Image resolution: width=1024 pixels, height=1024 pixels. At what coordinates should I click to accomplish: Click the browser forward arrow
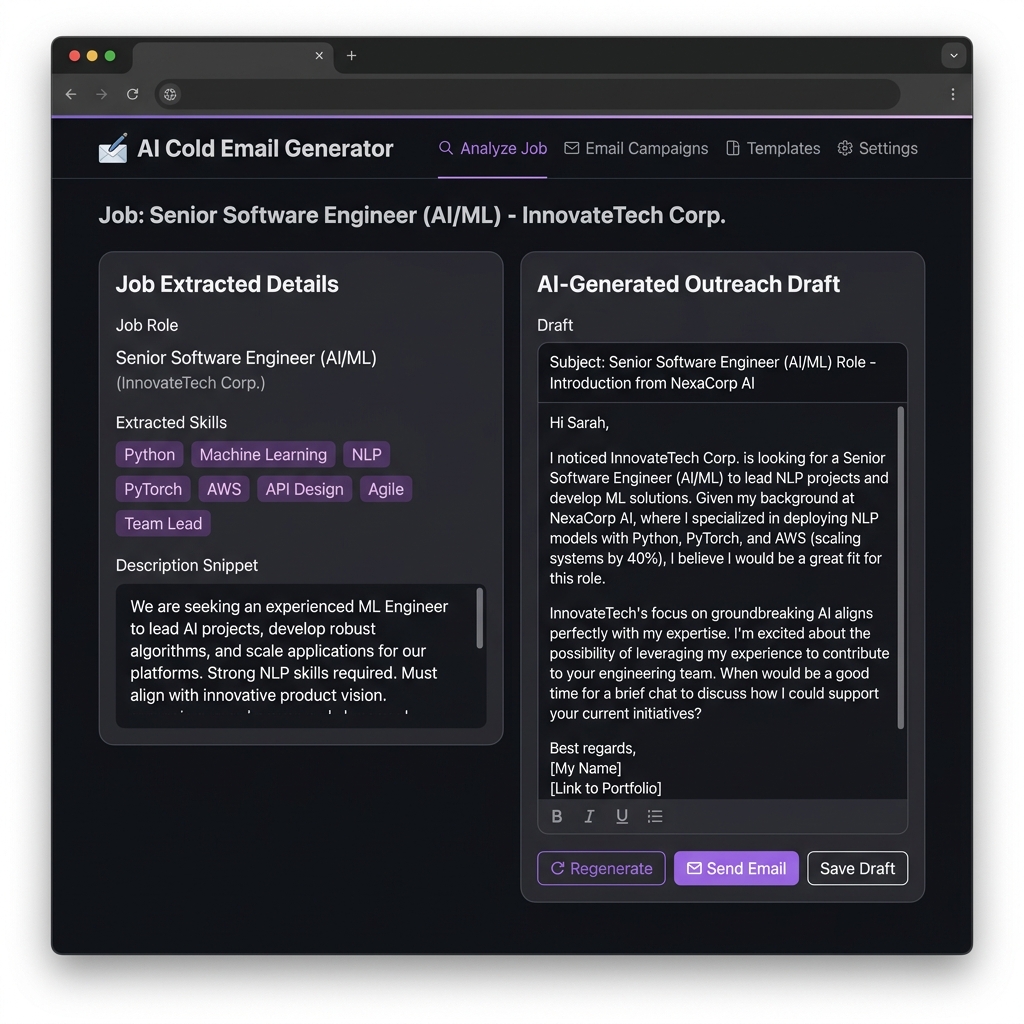(101, 94)
